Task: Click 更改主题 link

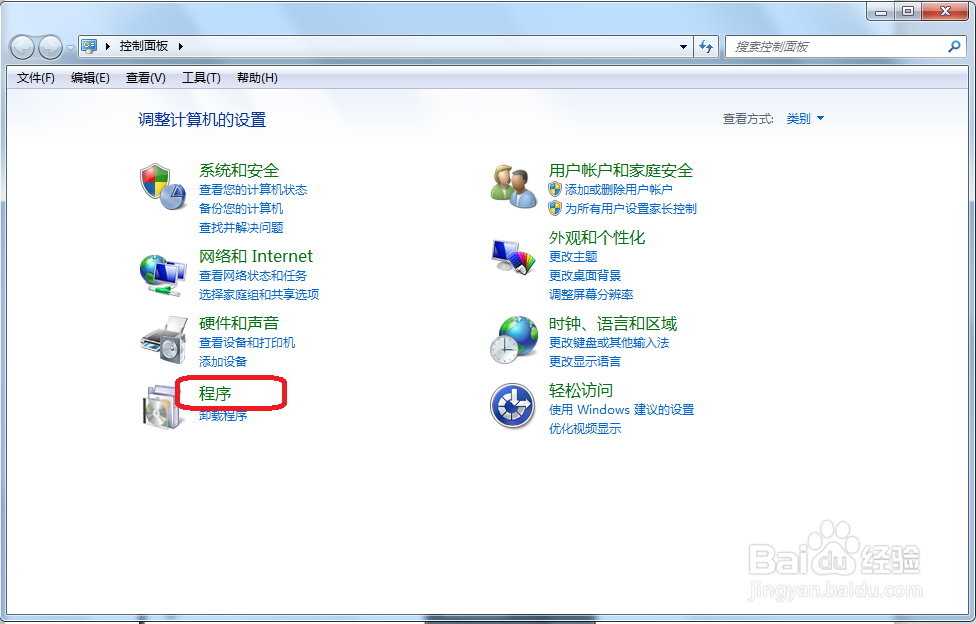Action: [x=573, y=257]
